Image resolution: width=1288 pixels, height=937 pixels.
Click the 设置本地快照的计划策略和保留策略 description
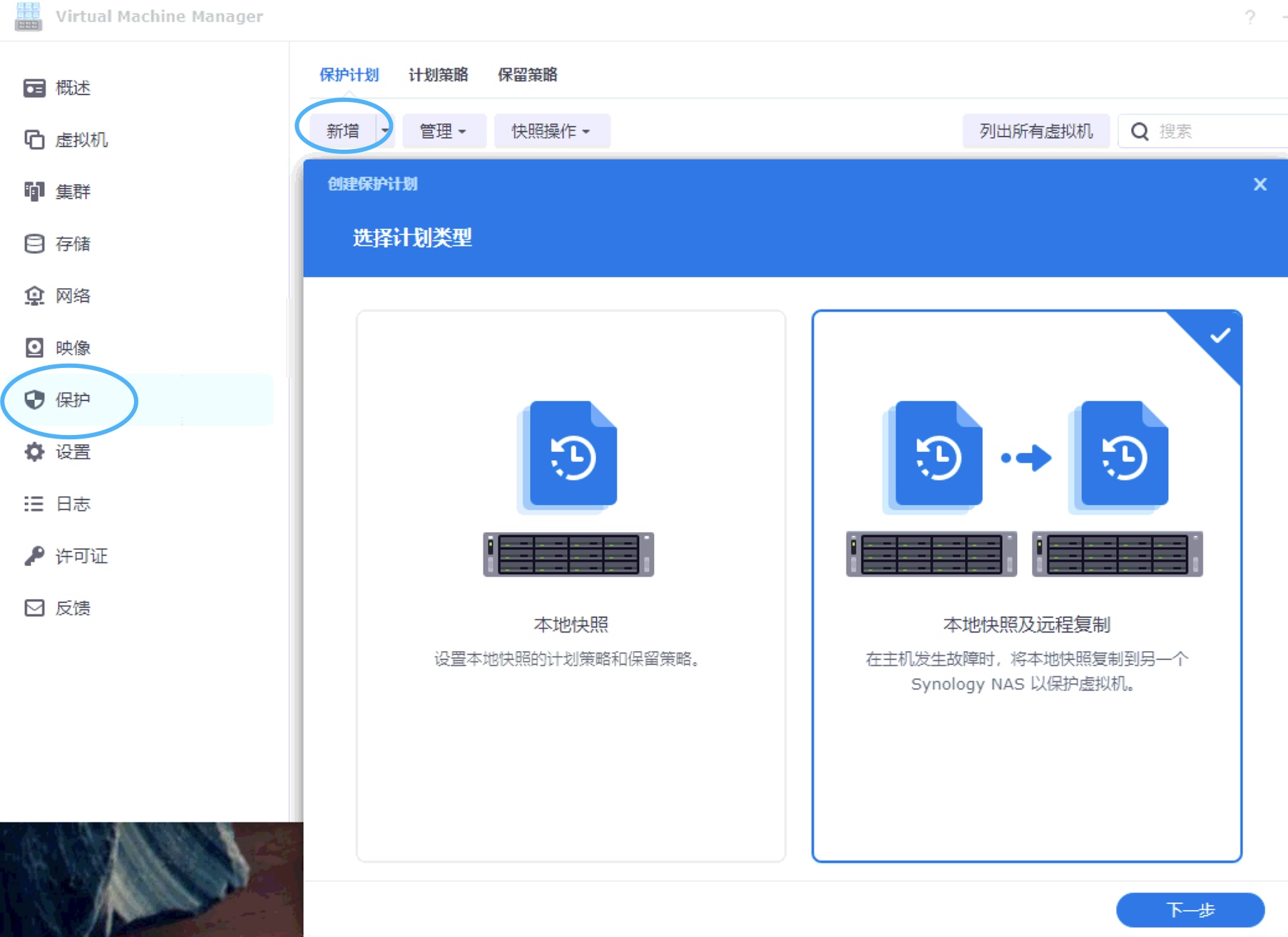[568, 659]
